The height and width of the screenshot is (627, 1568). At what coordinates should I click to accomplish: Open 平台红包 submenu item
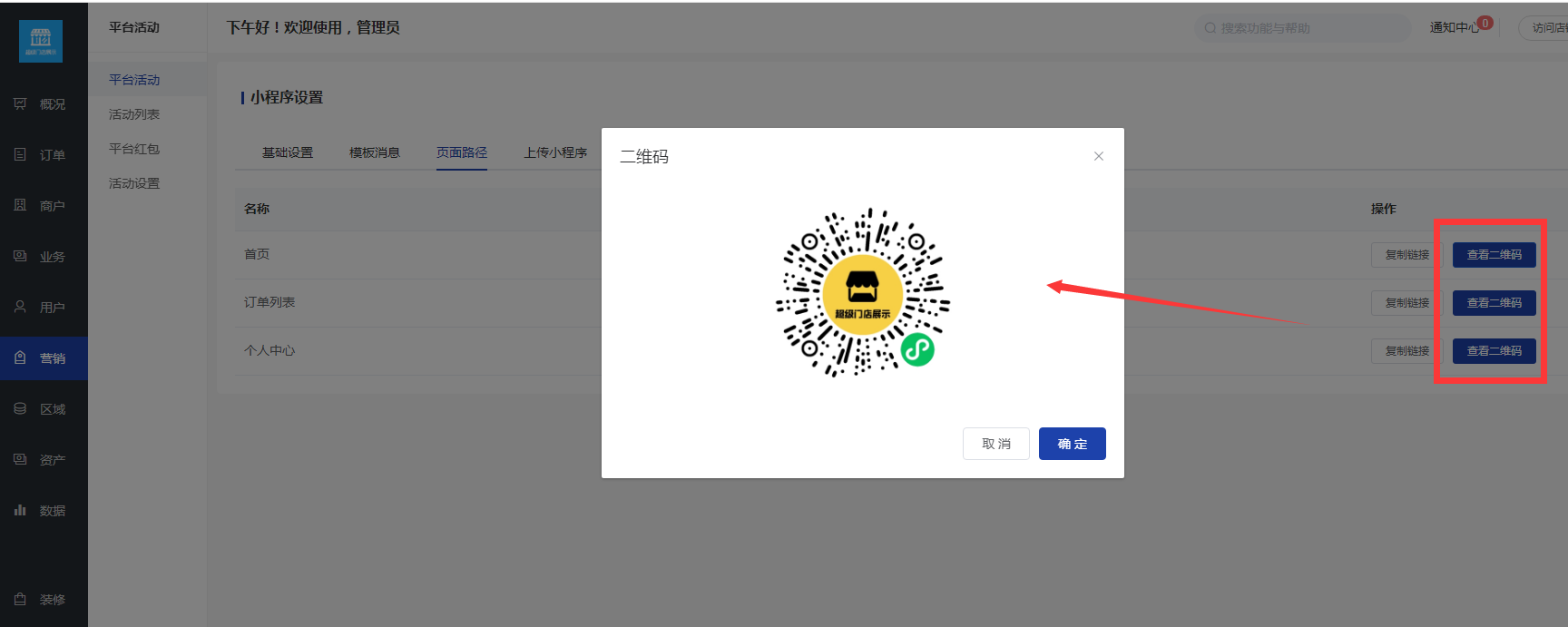(134, 149)
